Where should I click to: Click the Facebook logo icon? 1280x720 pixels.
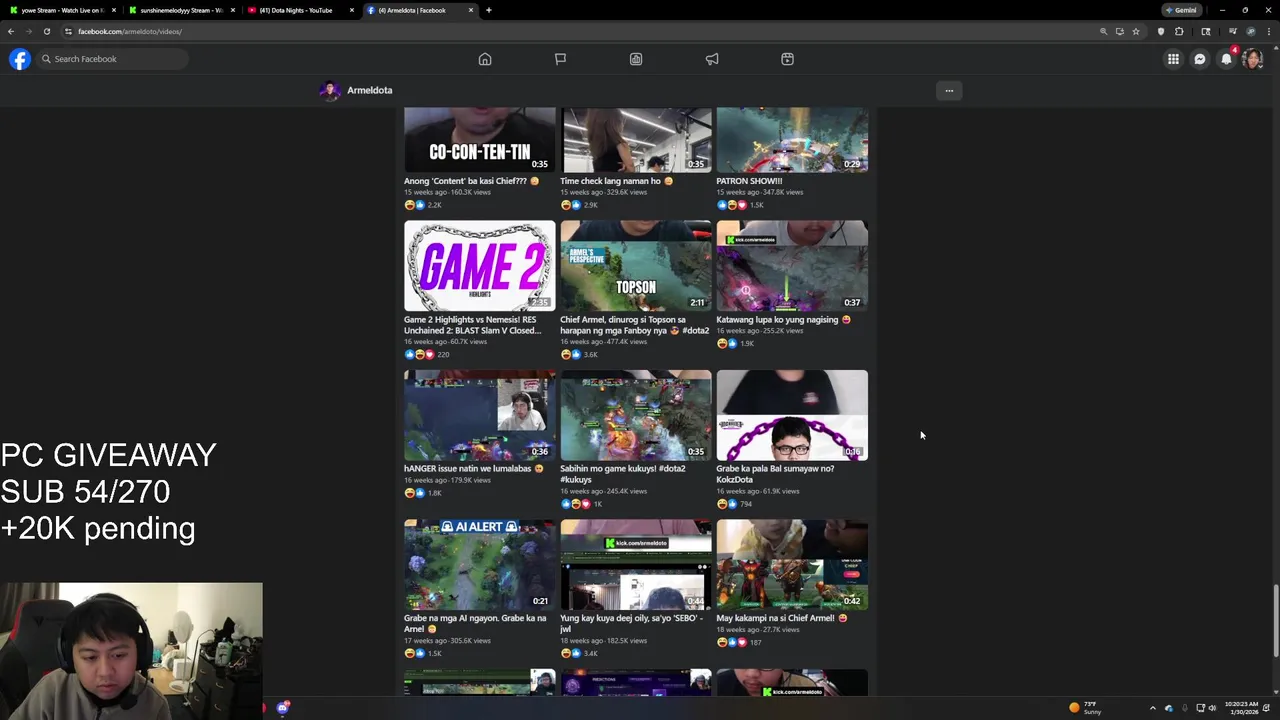tap(19, 59)
